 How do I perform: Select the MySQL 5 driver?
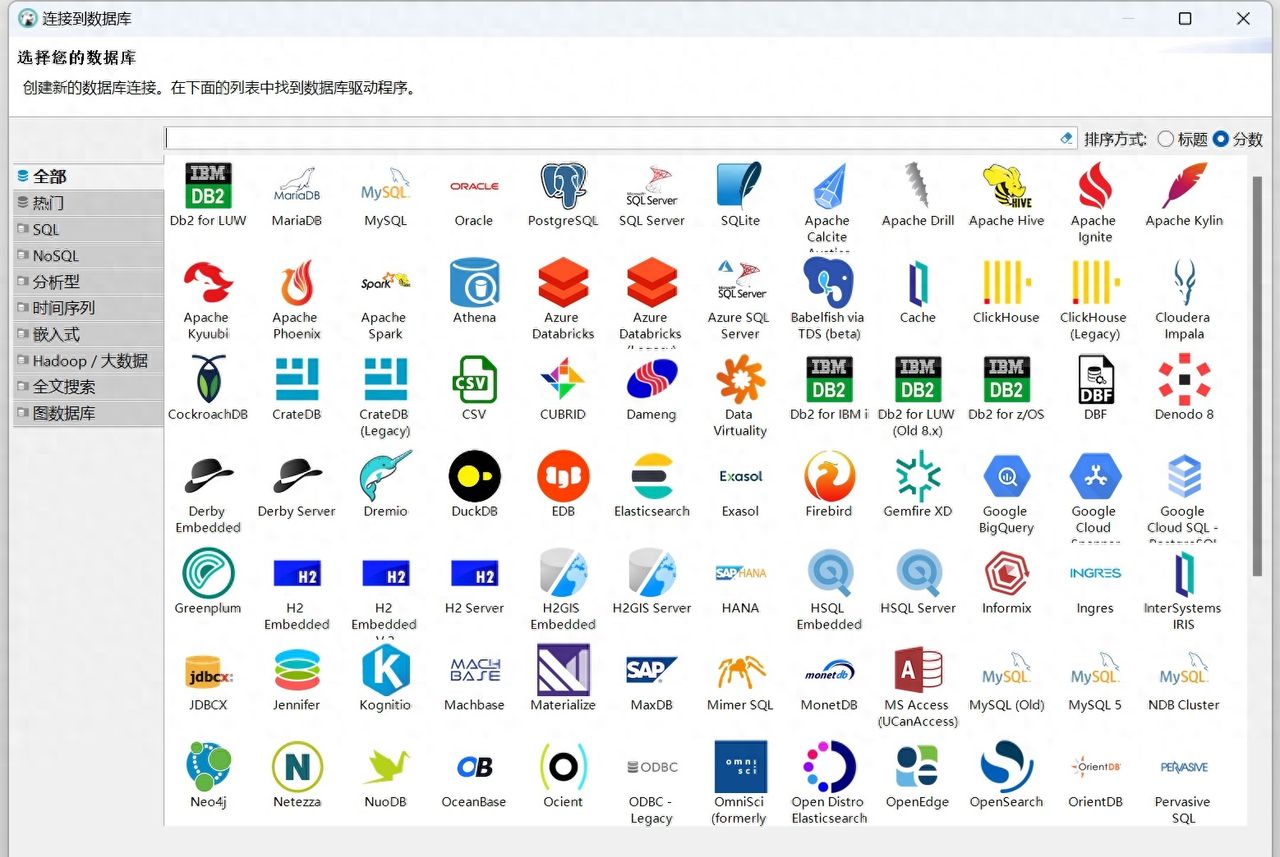click(x=1095, y=671)
